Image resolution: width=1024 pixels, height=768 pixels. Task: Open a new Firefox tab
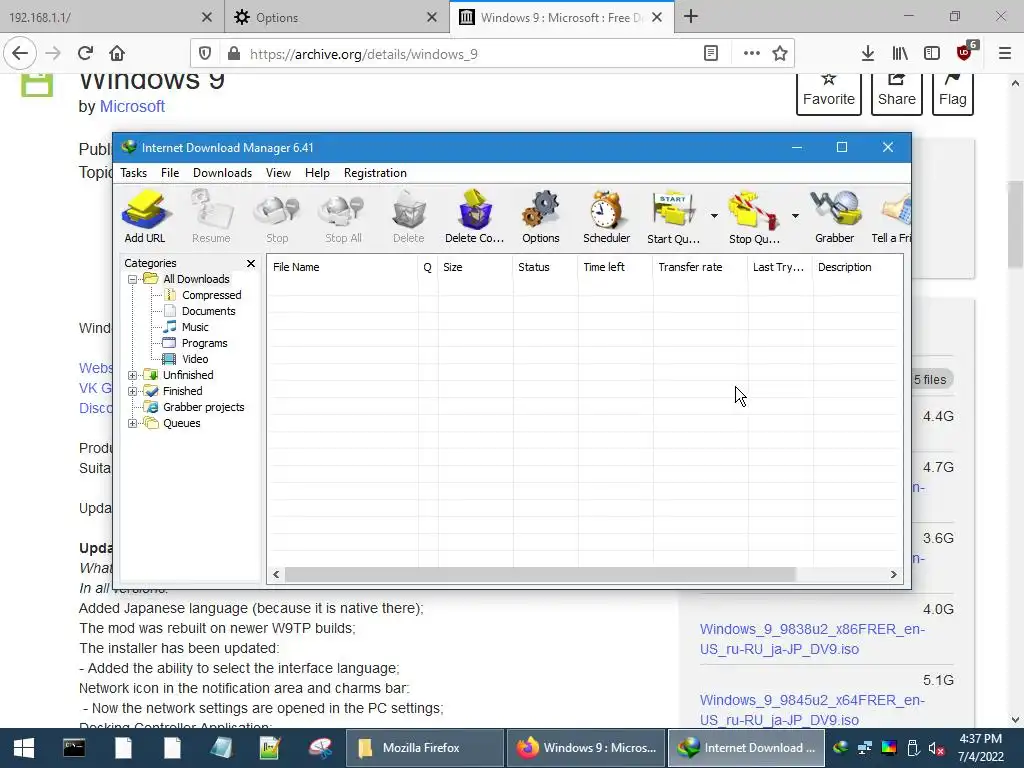pos(691,17)
